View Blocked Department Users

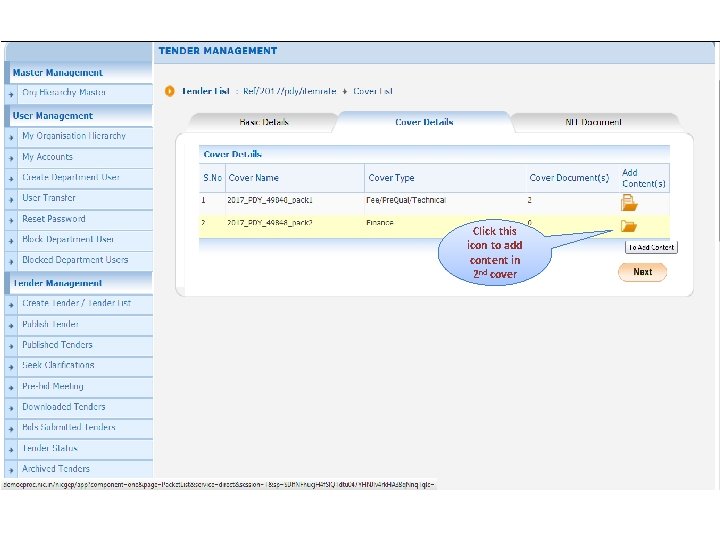pyautogui.click(x=75, y=260)
